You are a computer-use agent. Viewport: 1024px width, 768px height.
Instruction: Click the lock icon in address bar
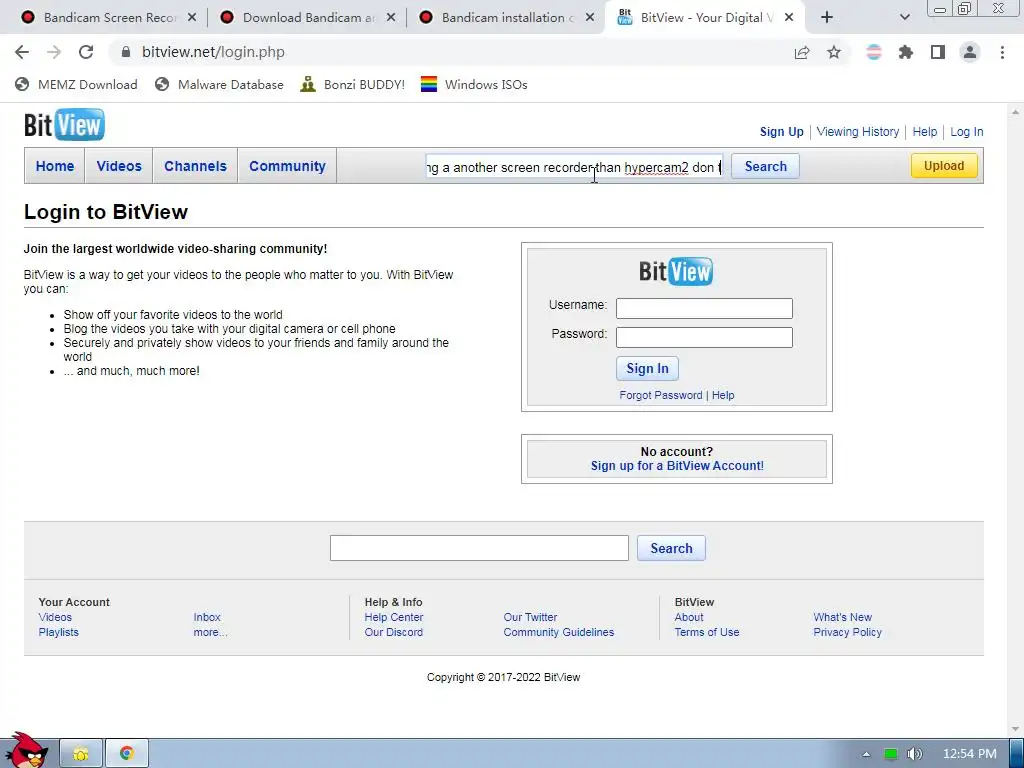[x=126, y=52]
